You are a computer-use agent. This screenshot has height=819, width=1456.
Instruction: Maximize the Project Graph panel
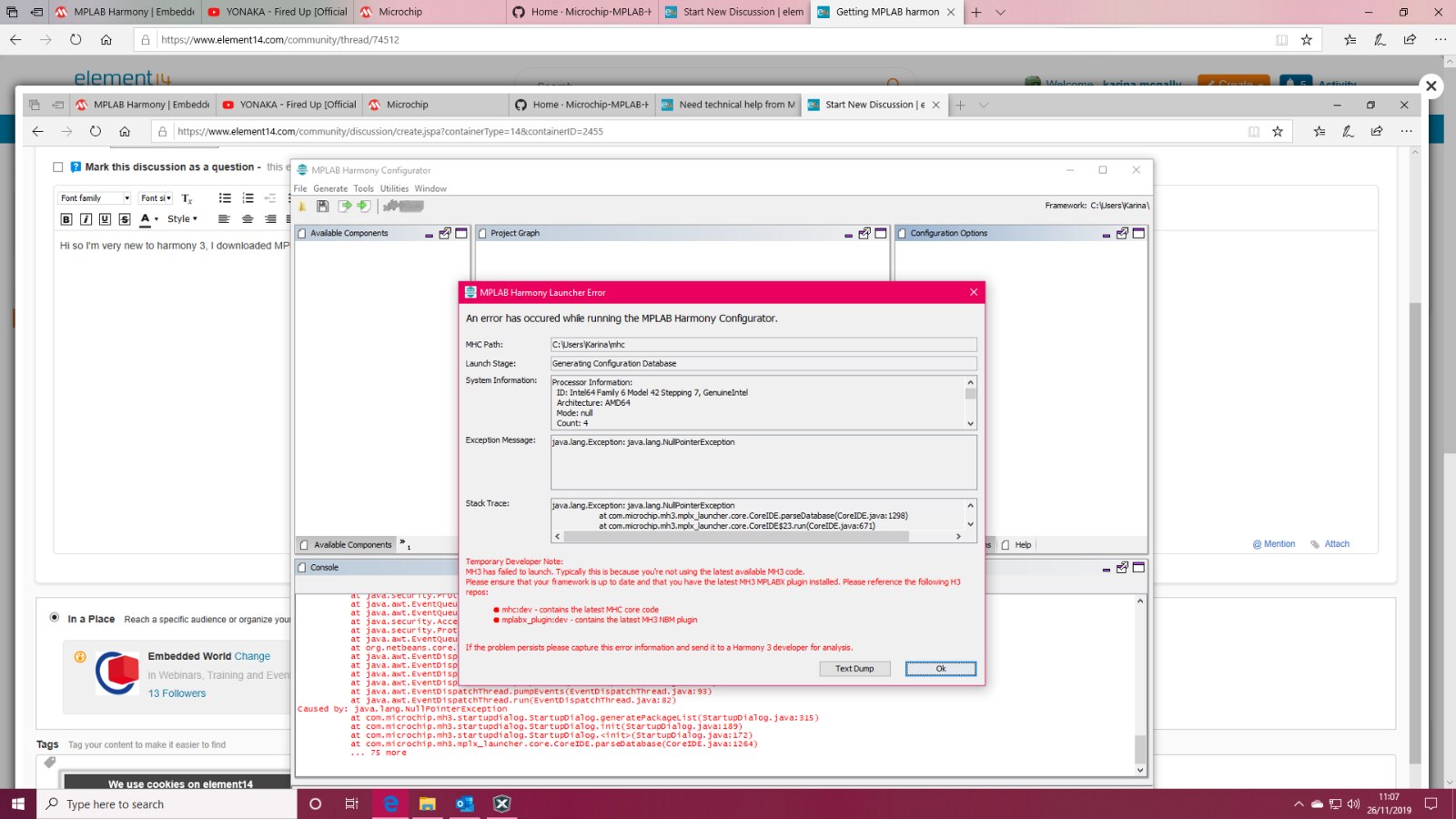881,234
